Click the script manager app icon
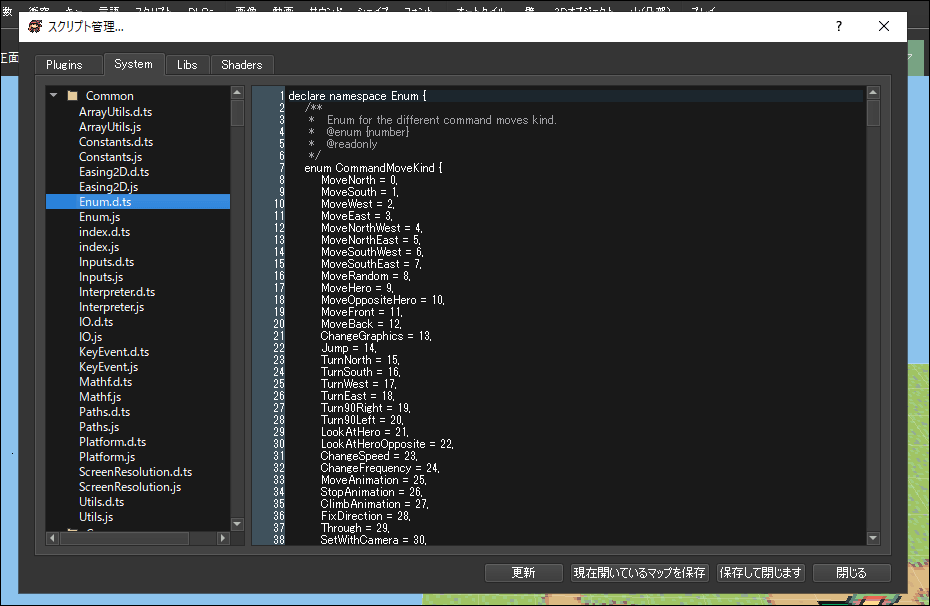The image size is (930, 606). point(35,27)
